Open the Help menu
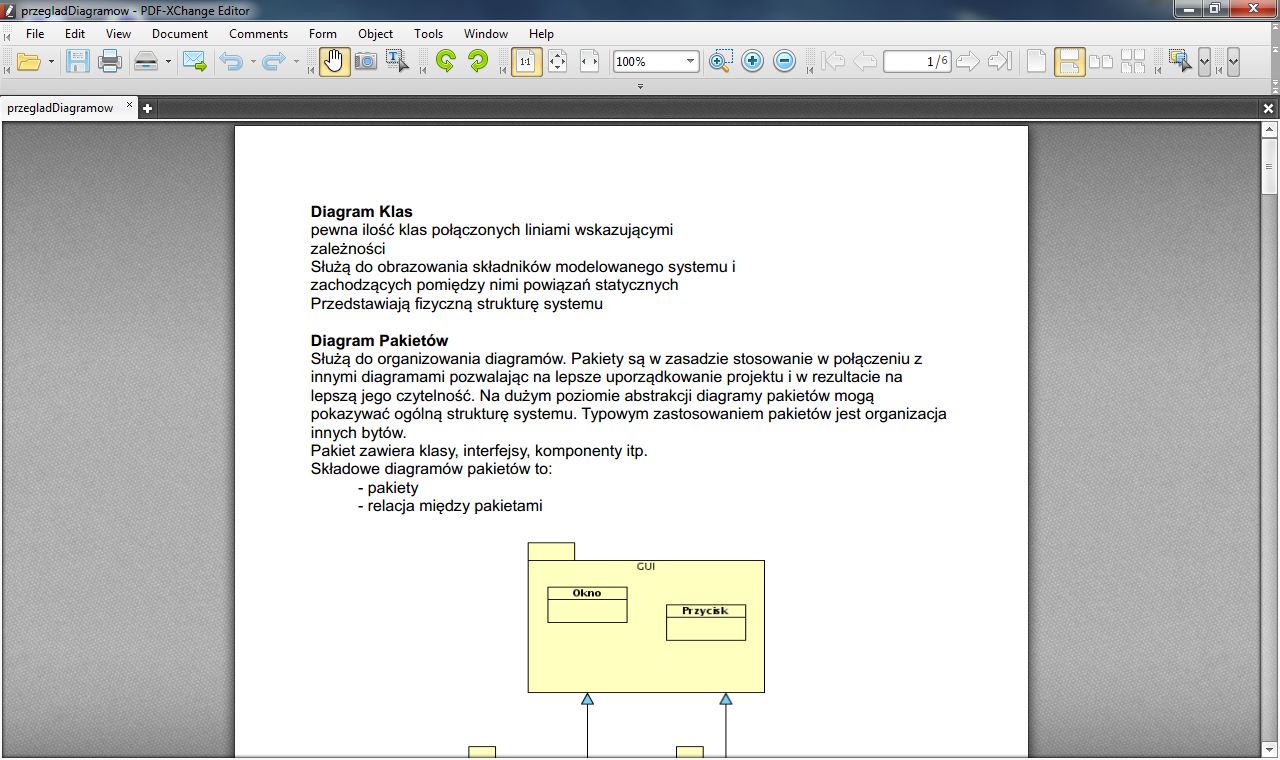Screen dimensions: 1280x760 [x=541, y=34]
